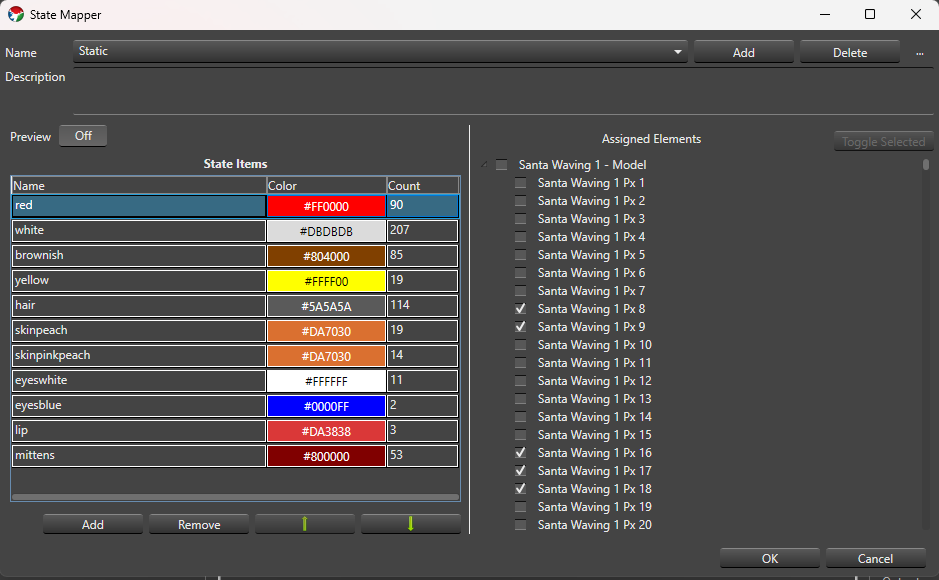Image resolution: width=939 pixels, height=580 pixels.
Task: Select the skinpinkpeach name cell
Action: (138, 356)
